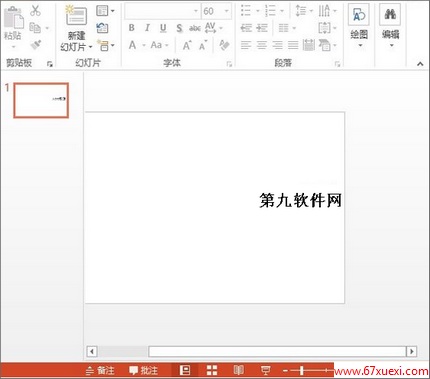This screenshot has height=379, width=430.
Task: Center-align the paragraph text
Action: (262, 45)
